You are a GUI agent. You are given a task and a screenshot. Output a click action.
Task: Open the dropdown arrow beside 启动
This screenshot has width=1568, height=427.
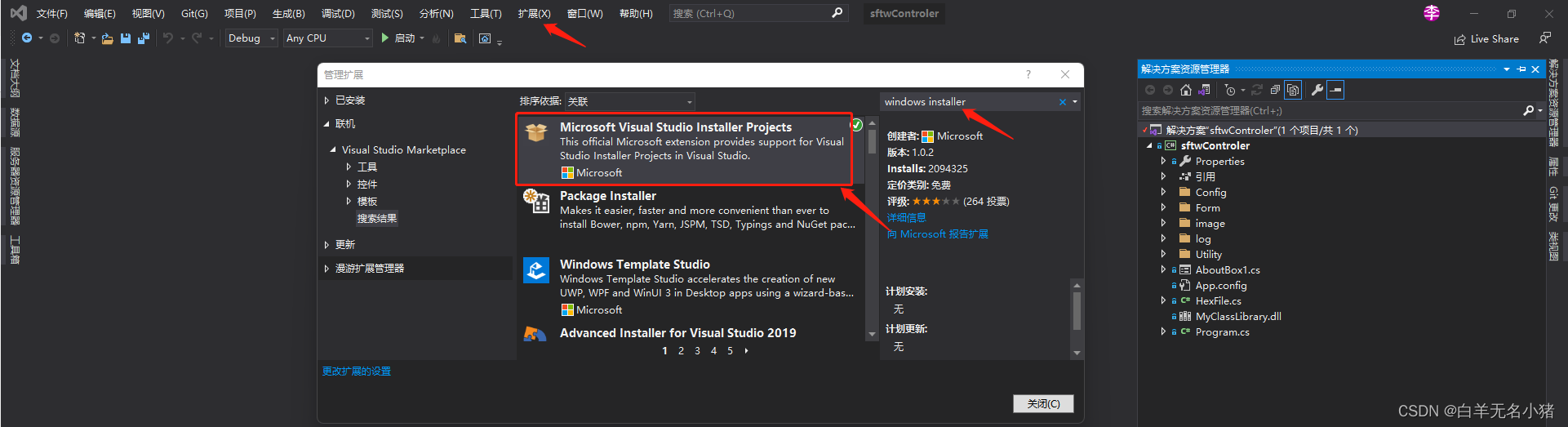(422, 38)
